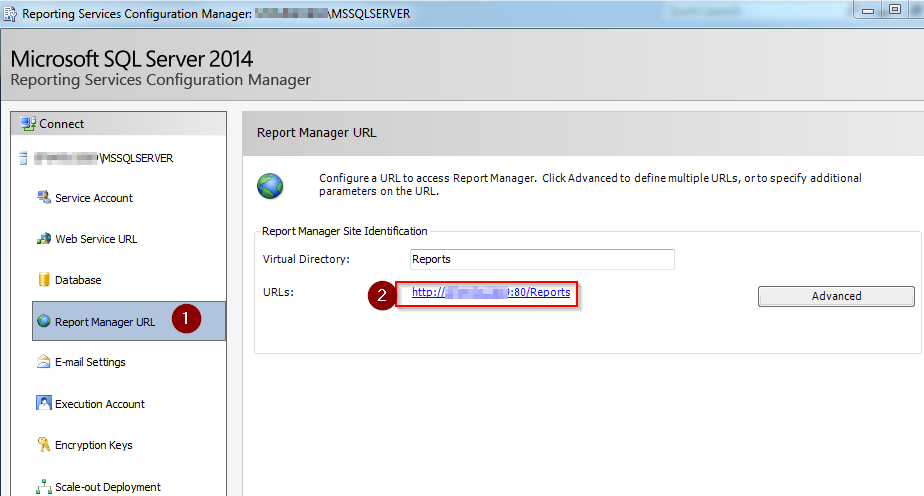Viewport: 924px width, 496px height.
Task: Navigate to Execution Account page
Action: tap(100, 404)
